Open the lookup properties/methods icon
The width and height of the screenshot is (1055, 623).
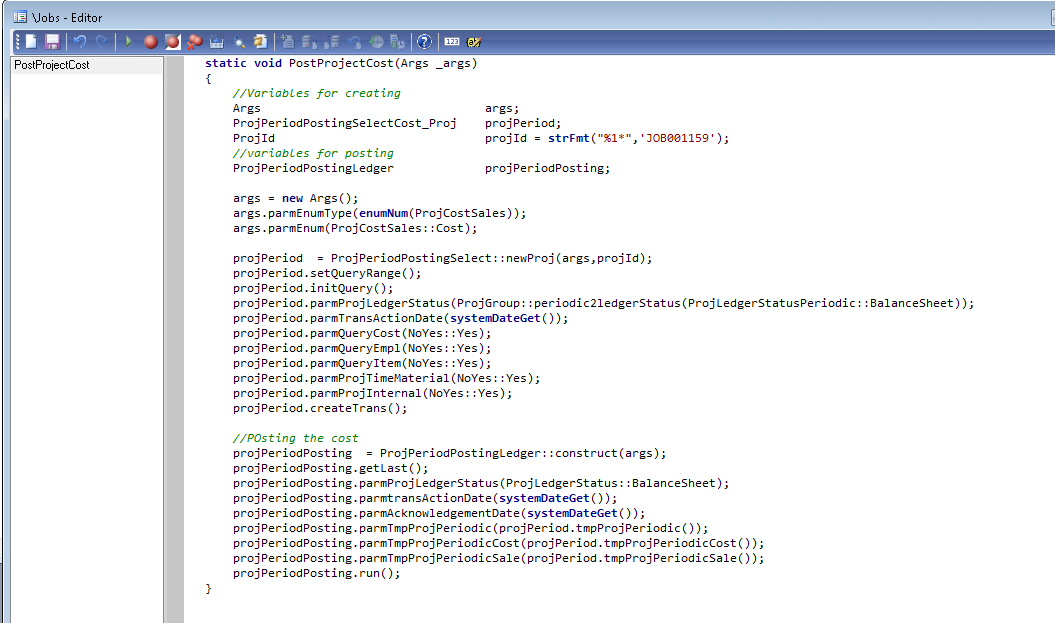(238, 42)
